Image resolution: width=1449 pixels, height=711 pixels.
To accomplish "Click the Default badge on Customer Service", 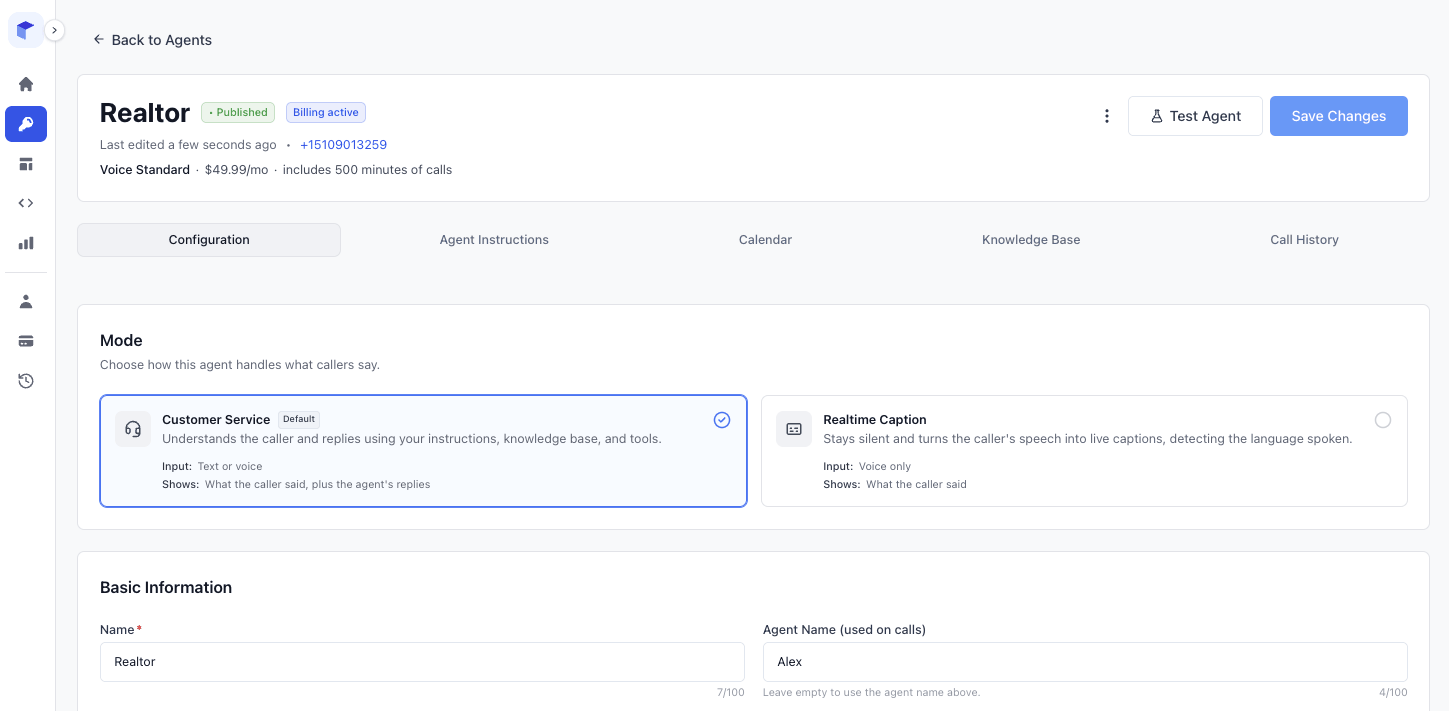I will tap(299, 420).
